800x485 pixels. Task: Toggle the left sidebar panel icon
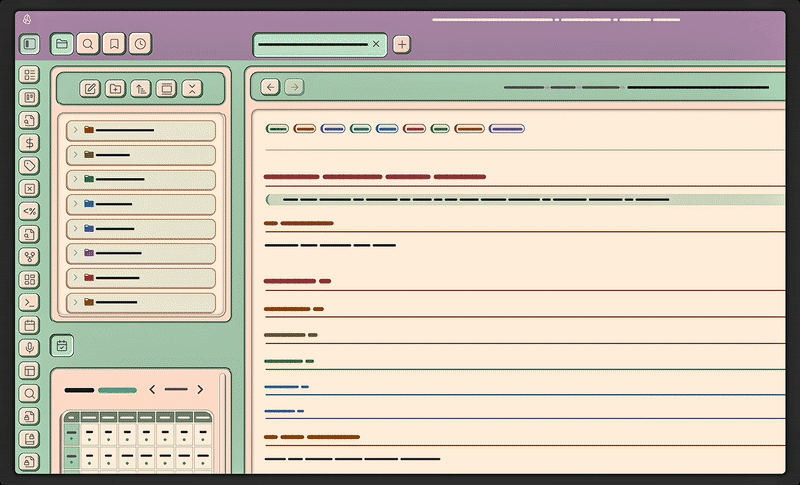(30, 44)
